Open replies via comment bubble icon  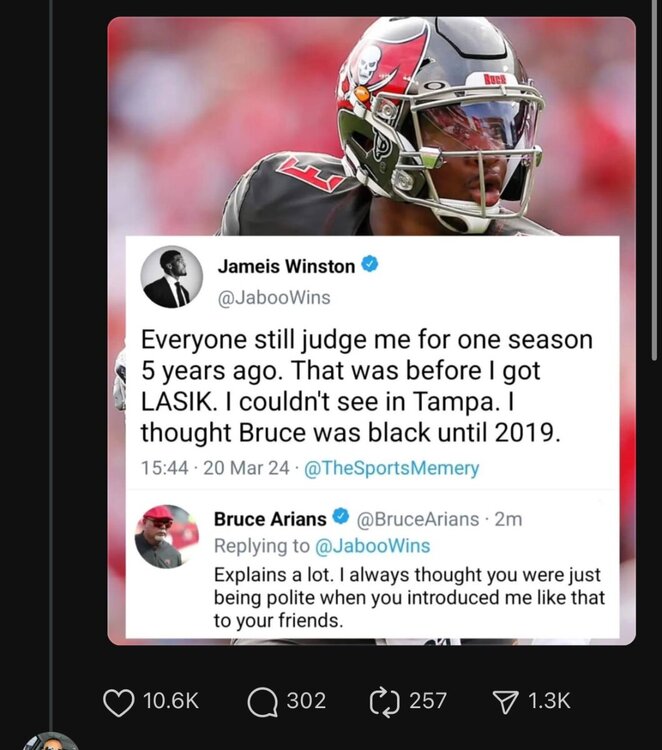click(262, 702)
